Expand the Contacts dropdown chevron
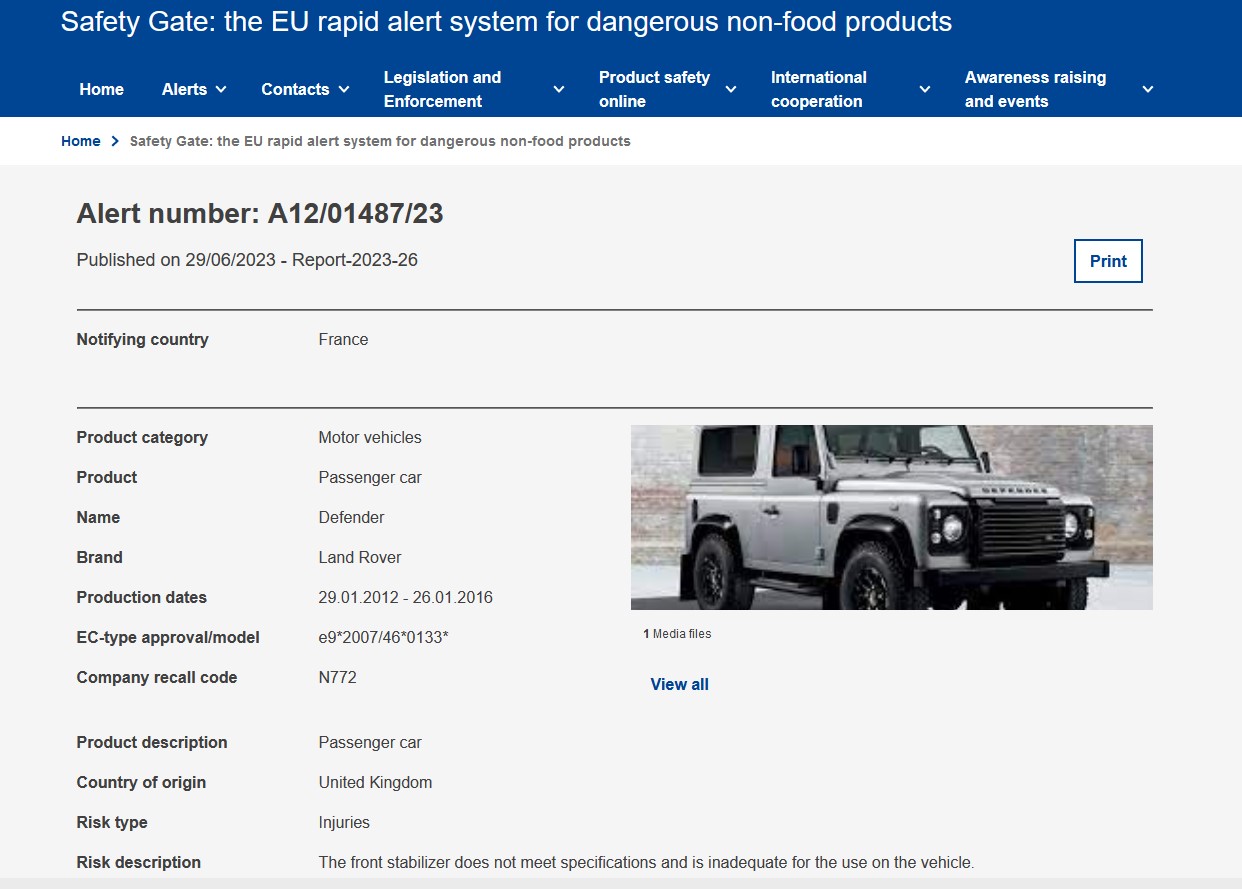The image size is (1242, 889). (344, 89)
